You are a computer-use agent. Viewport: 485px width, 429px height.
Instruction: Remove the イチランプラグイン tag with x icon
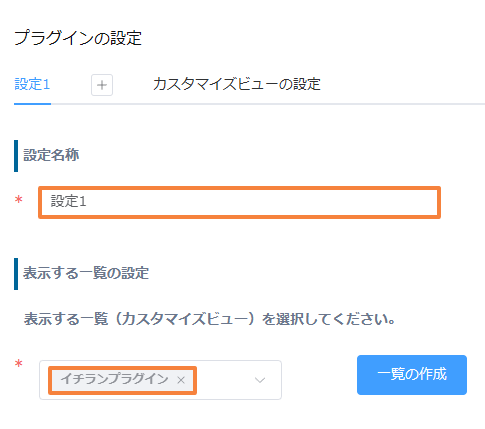[x=181, y=380]
